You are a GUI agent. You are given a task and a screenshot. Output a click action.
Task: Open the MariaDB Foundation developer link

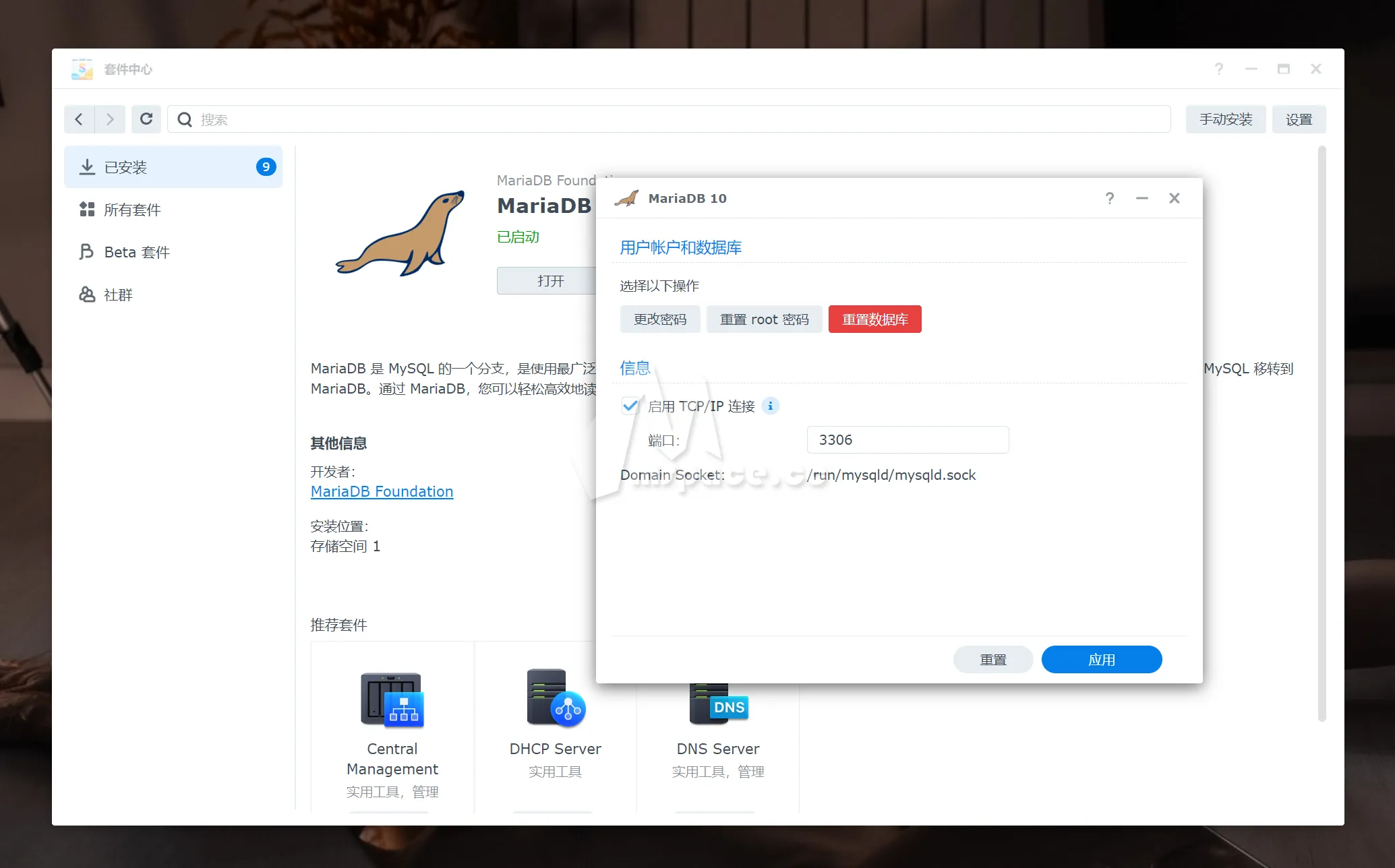tap(382, 491)
